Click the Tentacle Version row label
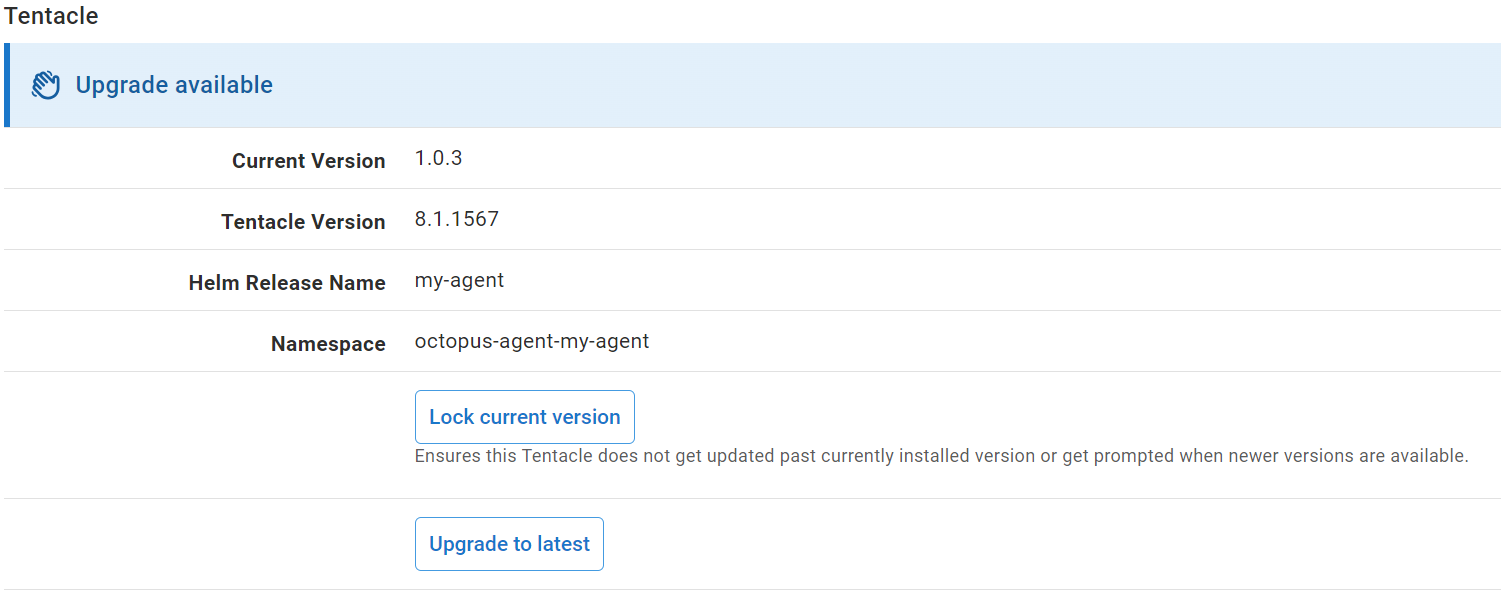 tap(303, 222)
